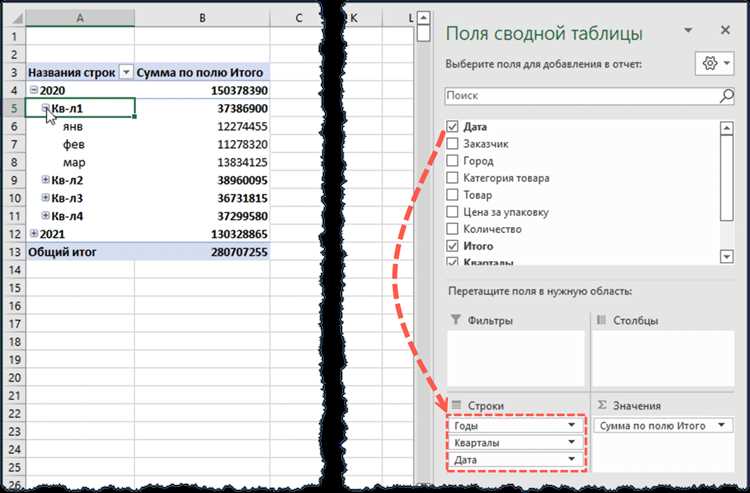Select the grand total 280707255 cell
The height and width of the screenshot is (493, 750).
pyautogui.click(x=202, y=252)
